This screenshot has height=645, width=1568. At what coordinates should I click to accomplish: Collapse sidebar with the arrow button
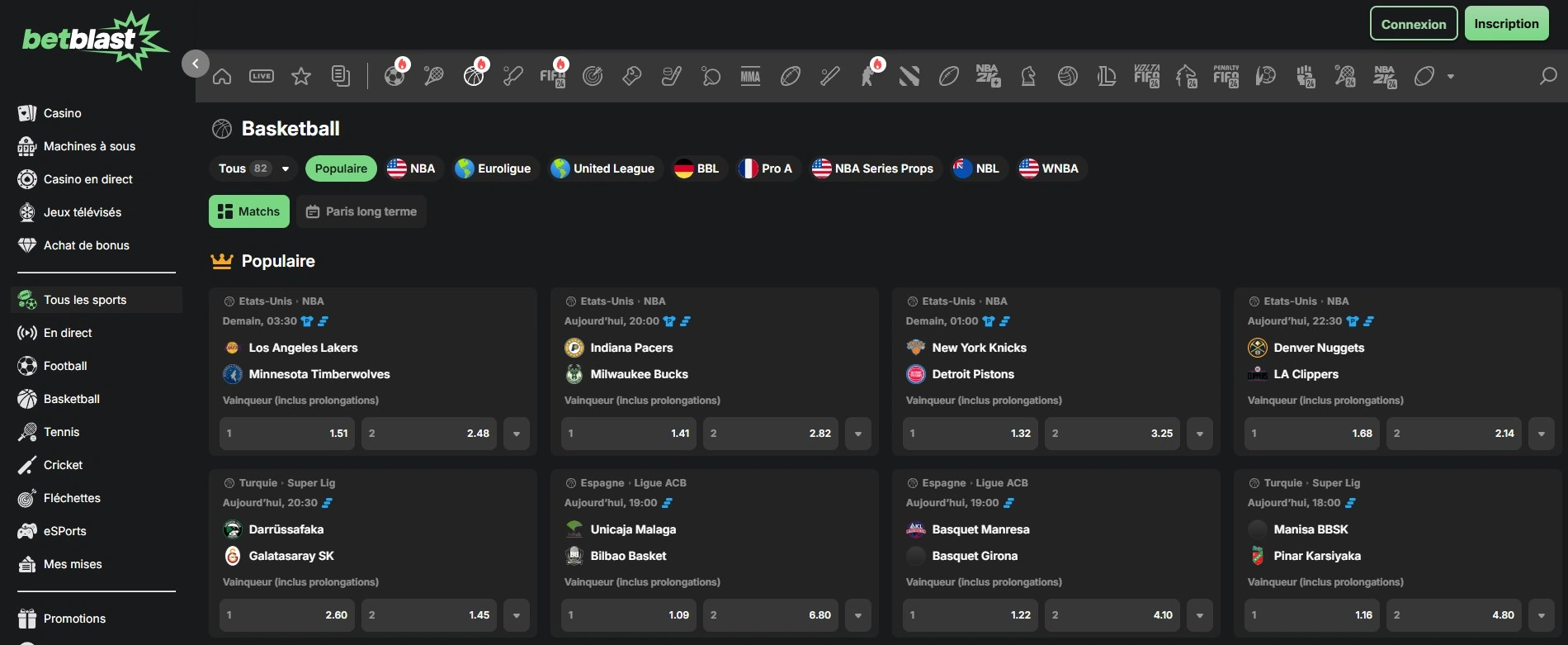(x=196, y=64)
